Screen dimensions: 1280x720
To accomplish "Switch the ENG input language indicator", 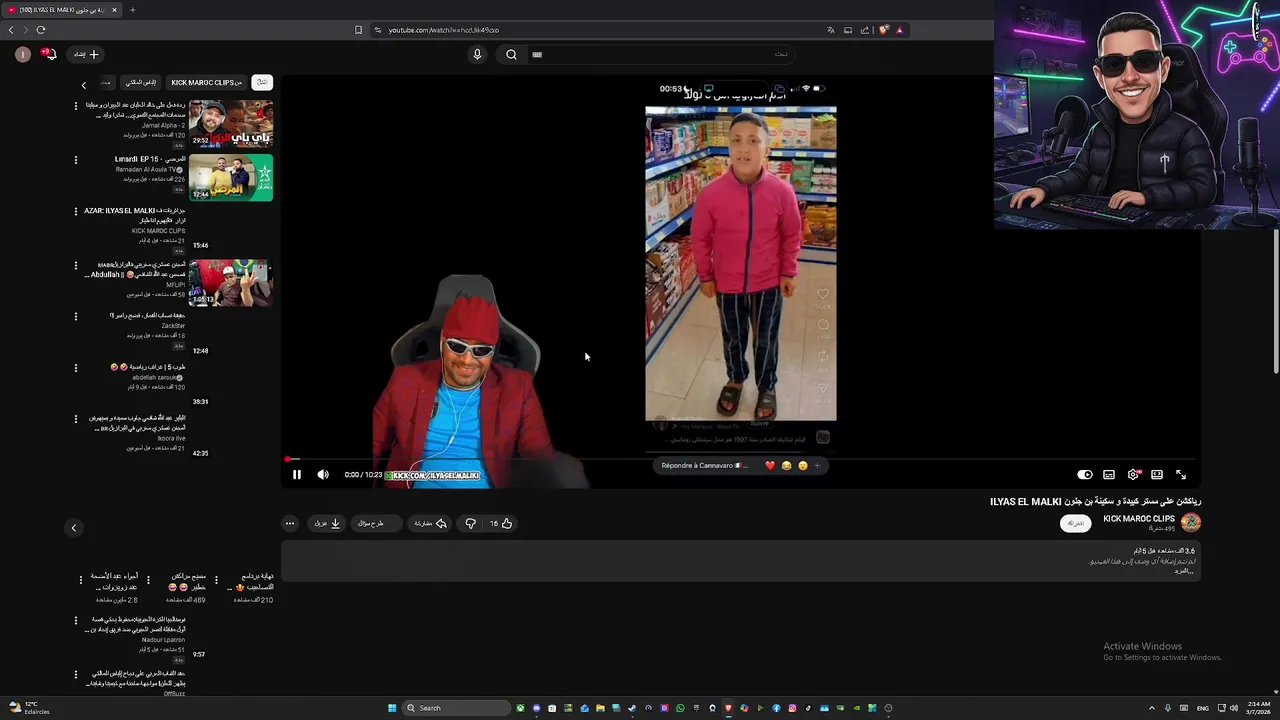I will click(x=1203, y=708).
